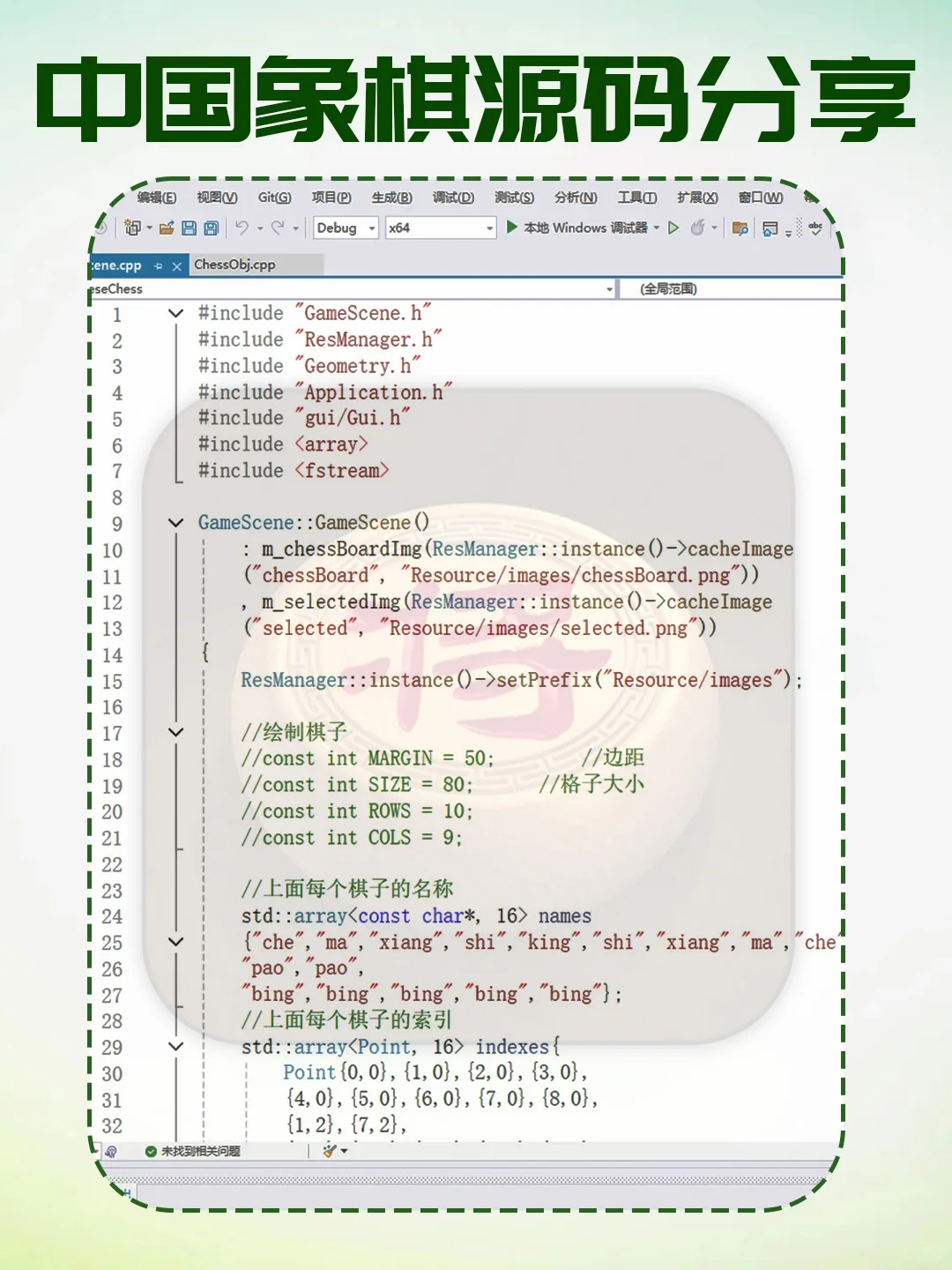952x1270 pixels.
Task: Click the std::array<Point, 16> indexes line
Action: [x=401, y=1047]
